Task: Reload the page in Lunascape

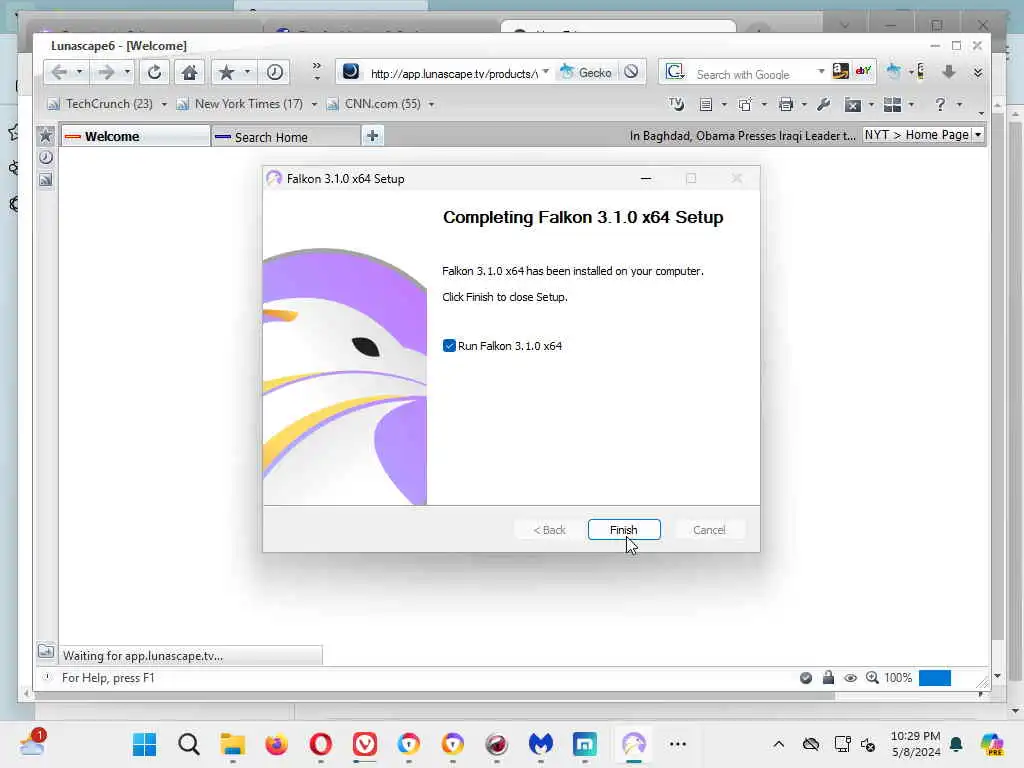Action: (x=154, y=72)
